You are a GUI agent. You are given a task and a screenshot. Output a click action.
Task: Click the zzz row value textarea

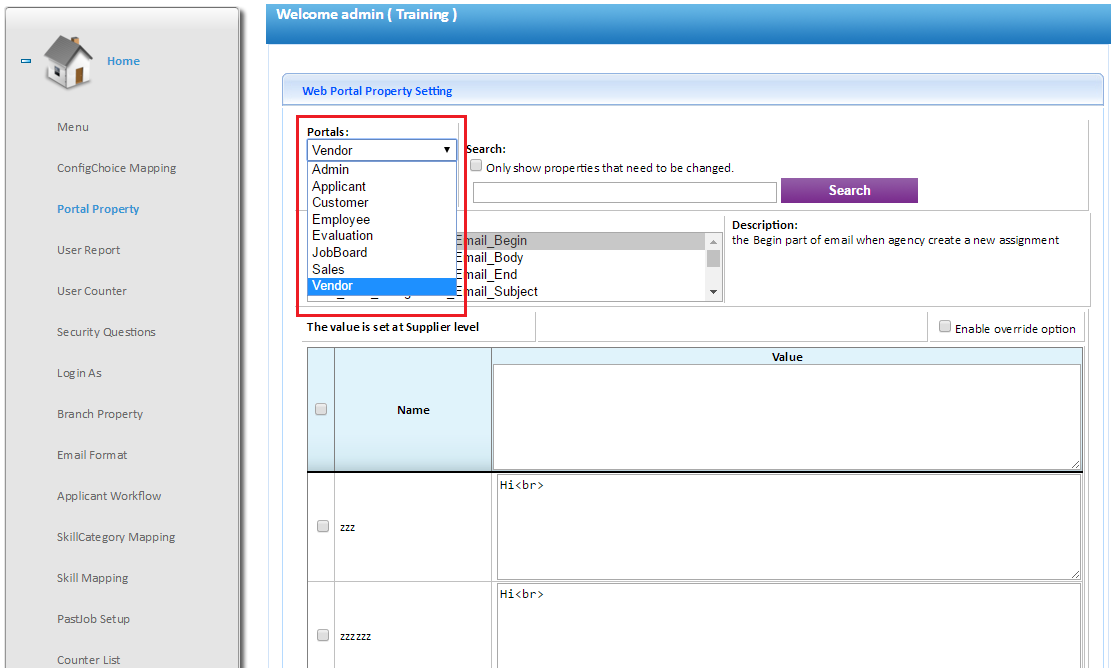pyautogui.click(x=789, y=527)
